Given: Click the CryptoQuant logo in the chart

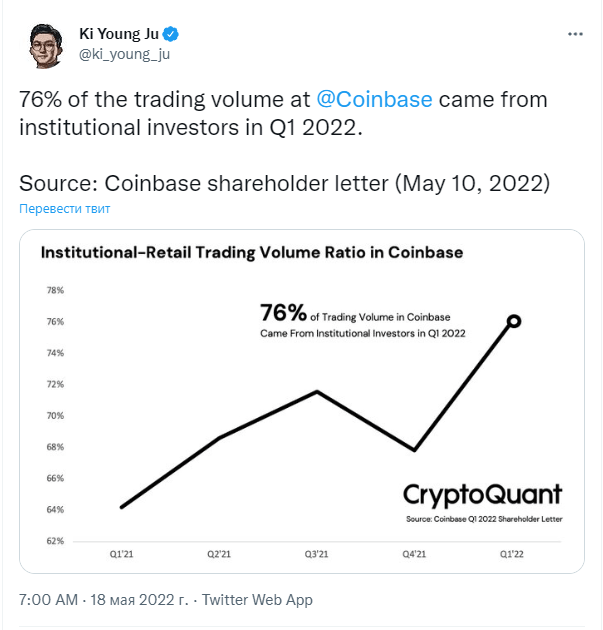Looking at the screenshot, I should (x=482, y=494).
